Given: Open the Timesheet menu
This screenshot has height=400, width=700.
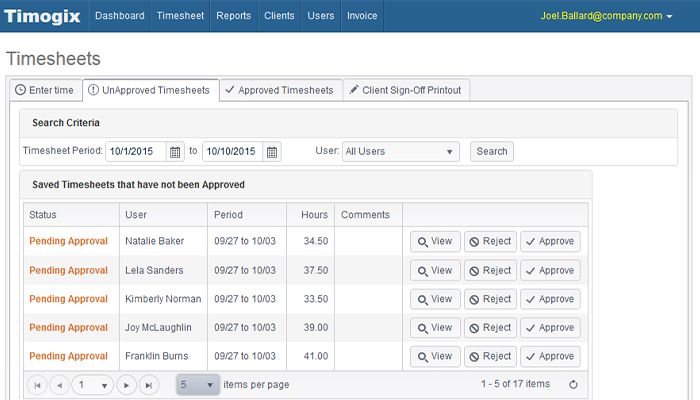Looking at the screenshot, I should coord(180,16).
